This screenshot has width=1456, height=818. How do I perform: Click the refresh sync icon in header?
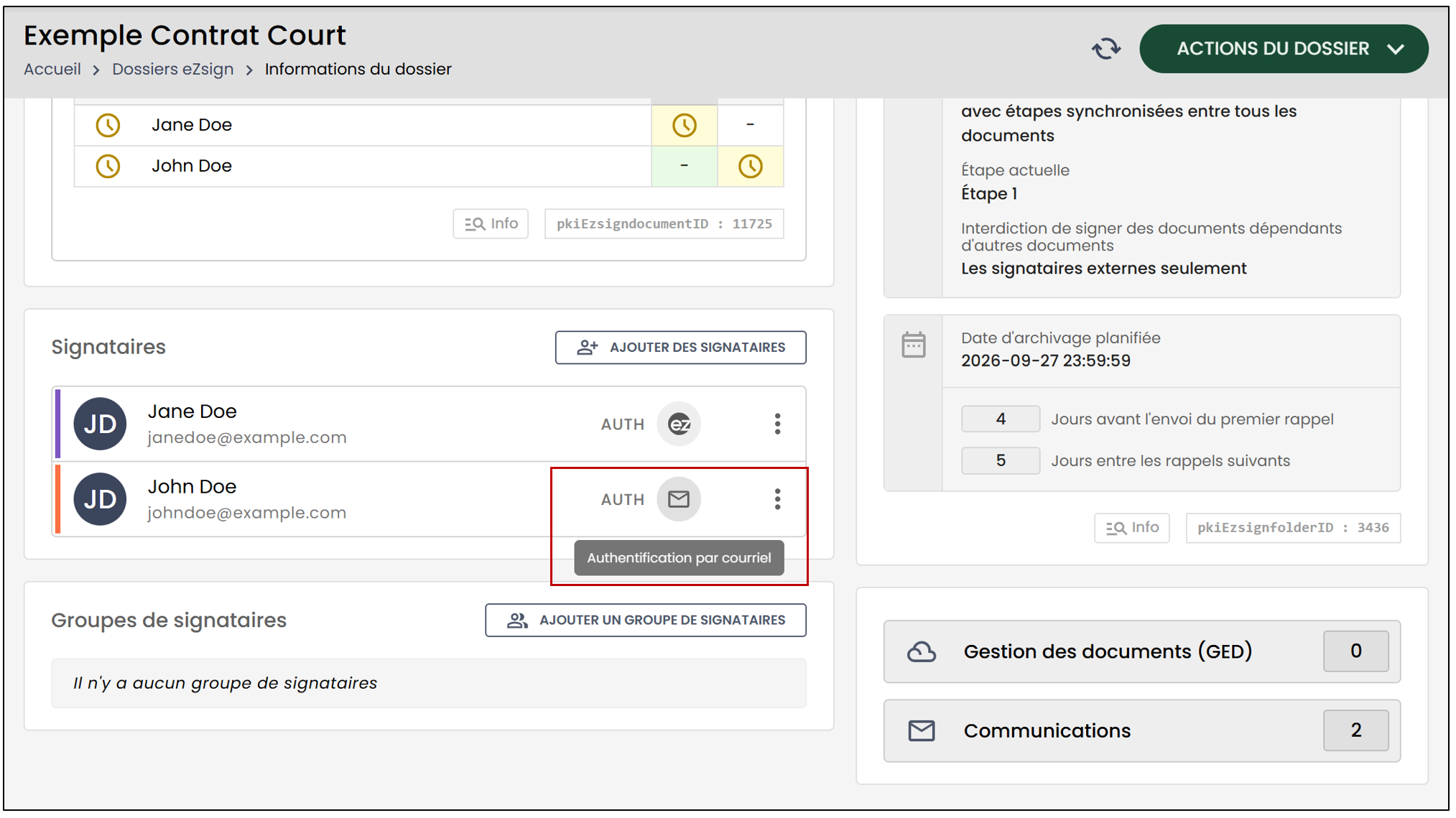(1106, 49)
